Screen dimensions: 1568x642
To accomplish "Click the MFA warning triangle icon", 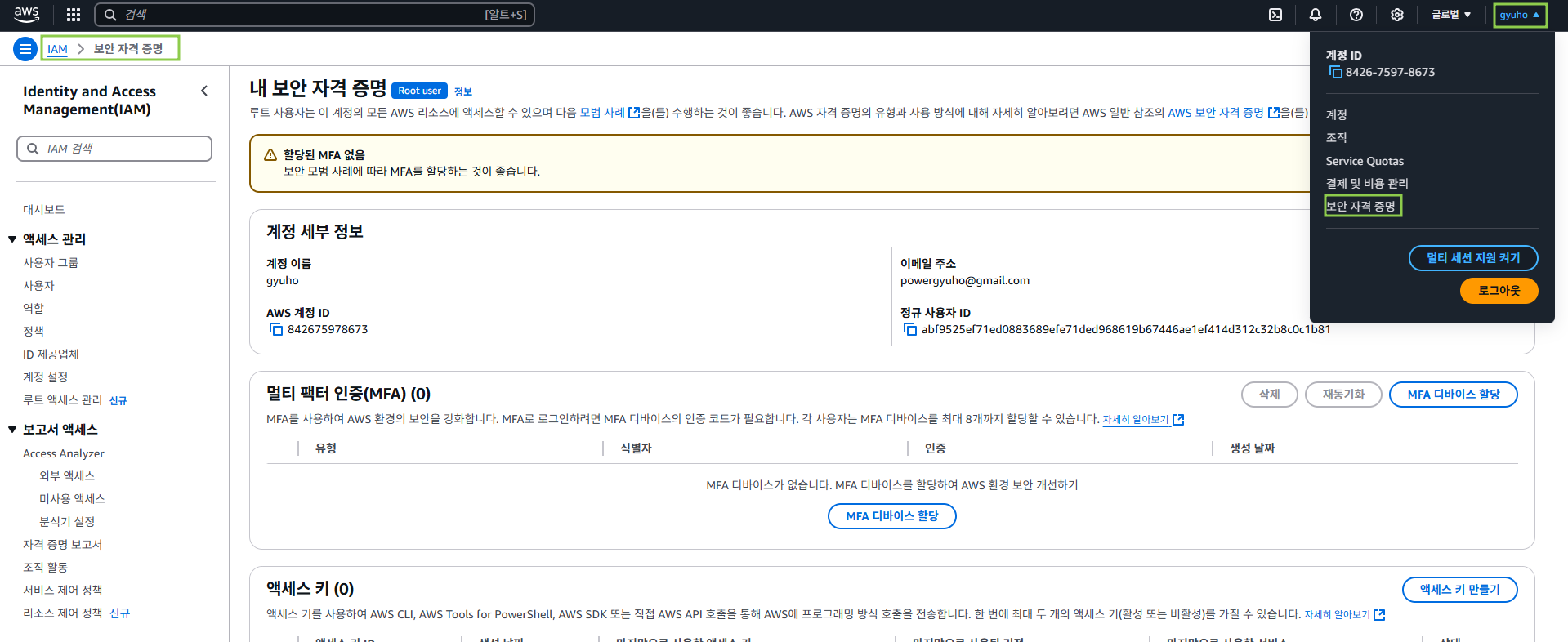I will (x=270, y=155).
